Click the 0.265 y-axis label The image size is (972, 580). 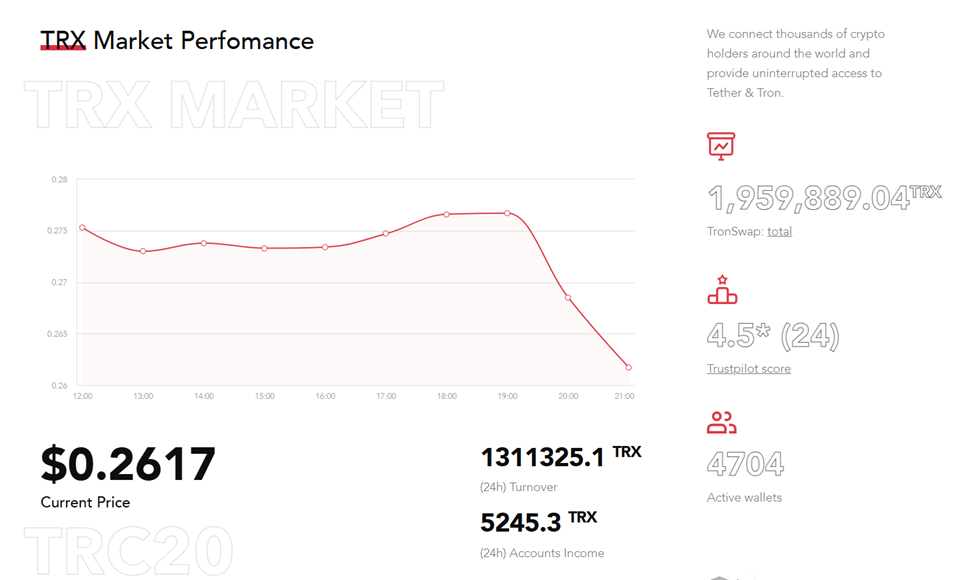(x=57, y=334)
